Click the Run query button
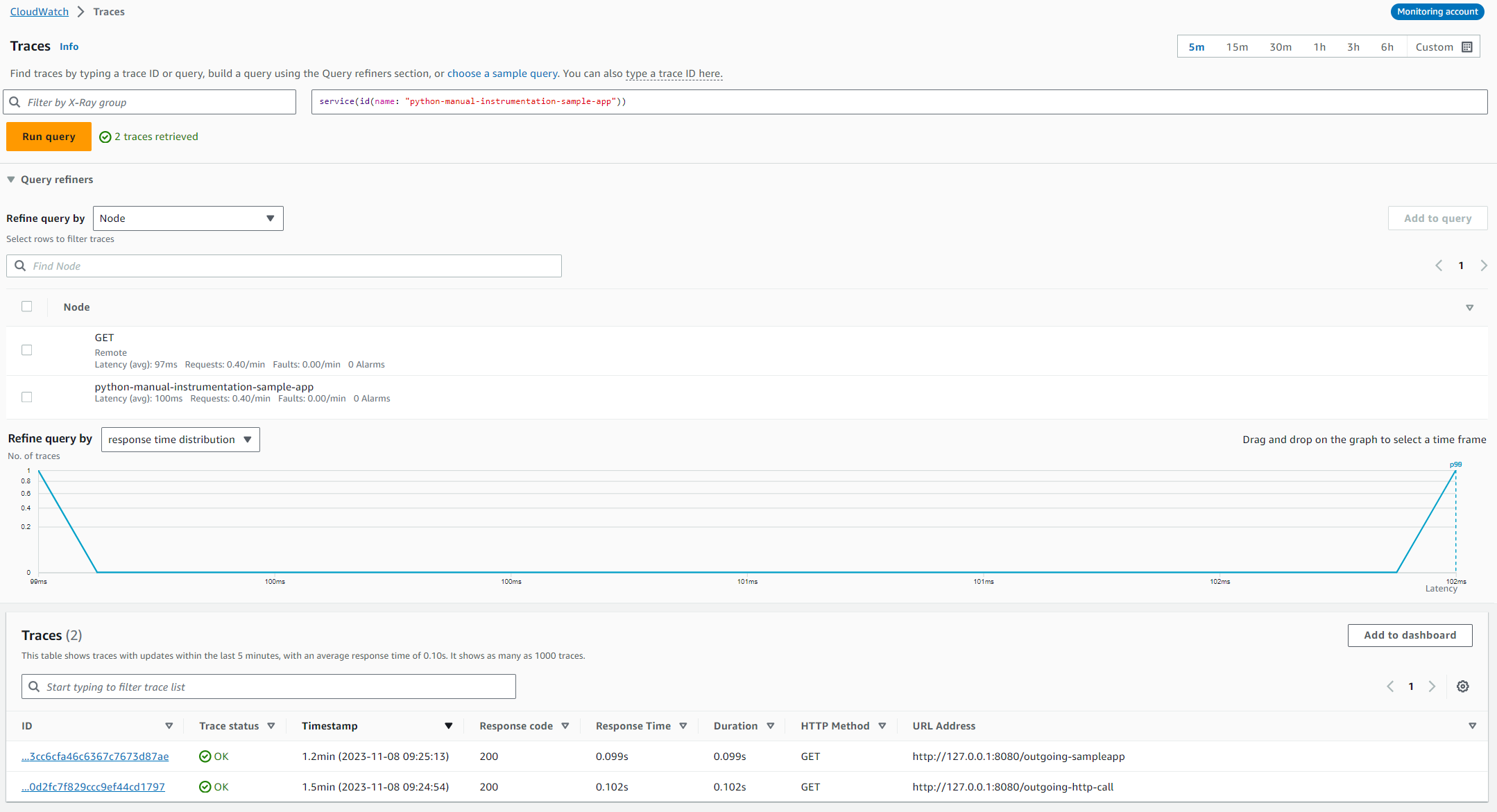The image size is (1497, 812). [49, 137]
